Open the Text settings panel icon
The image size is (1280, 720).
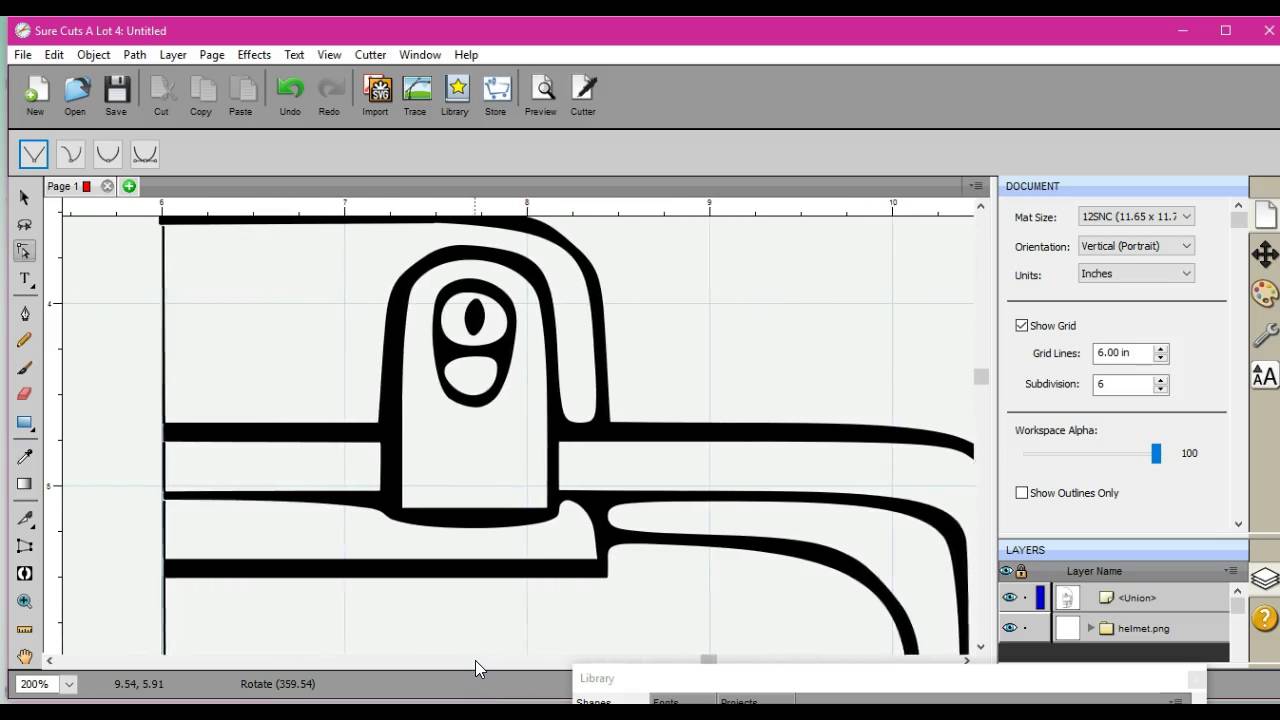1265,375
